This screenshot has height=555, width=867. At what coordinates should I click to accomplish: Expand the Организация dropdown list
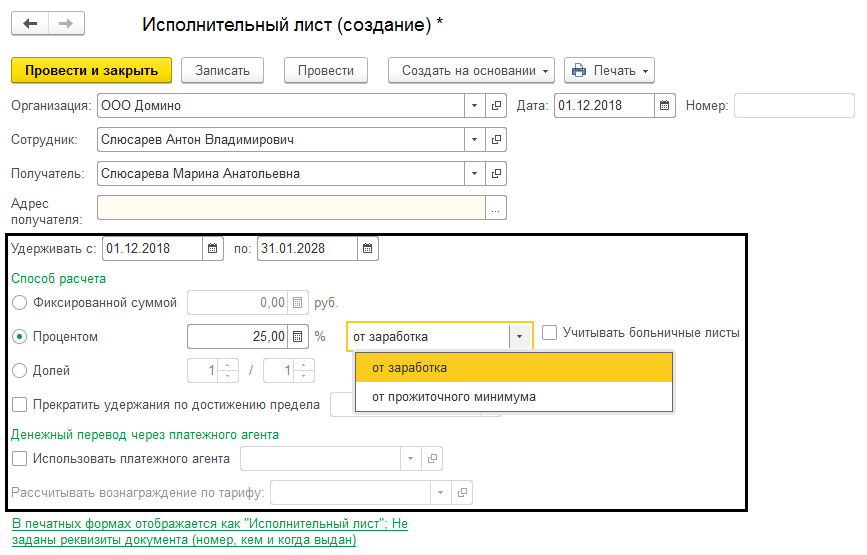[x=474, y=105]
